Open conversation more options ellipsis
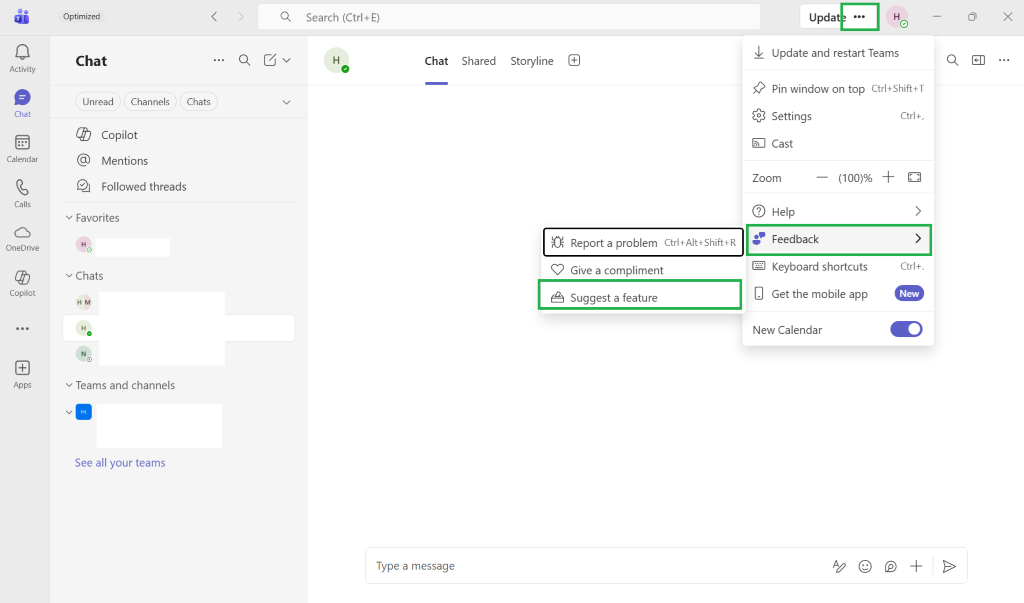Viewport: 1024px width, 603px height. point(1004,60)
